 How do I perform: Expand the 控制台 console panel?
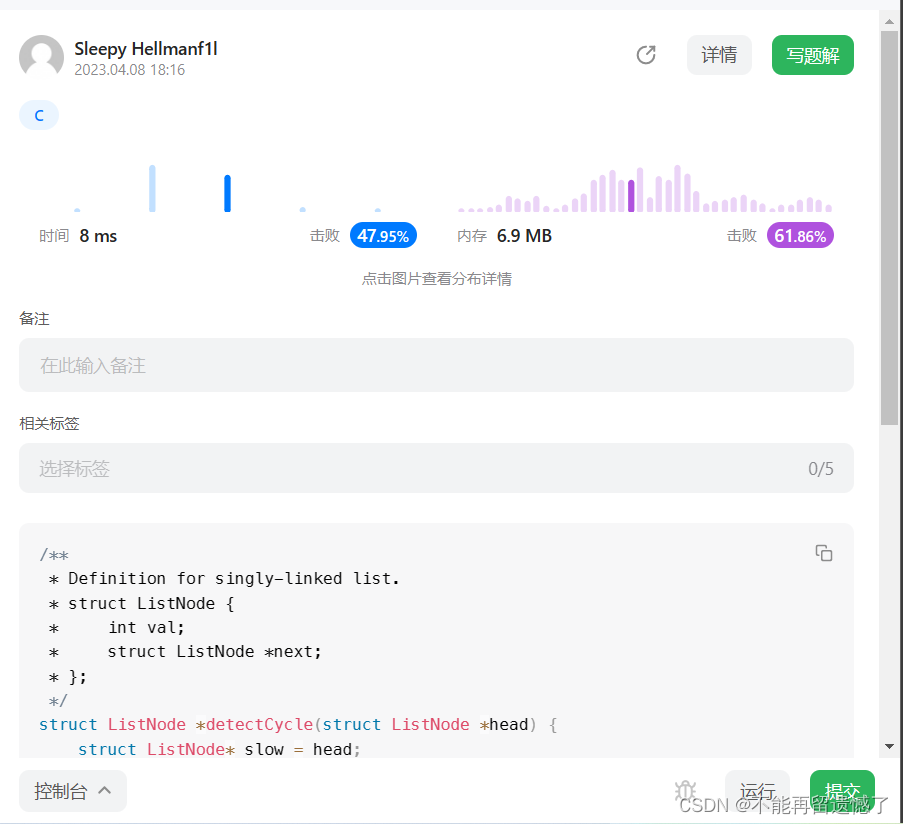[x=73, y=791]
